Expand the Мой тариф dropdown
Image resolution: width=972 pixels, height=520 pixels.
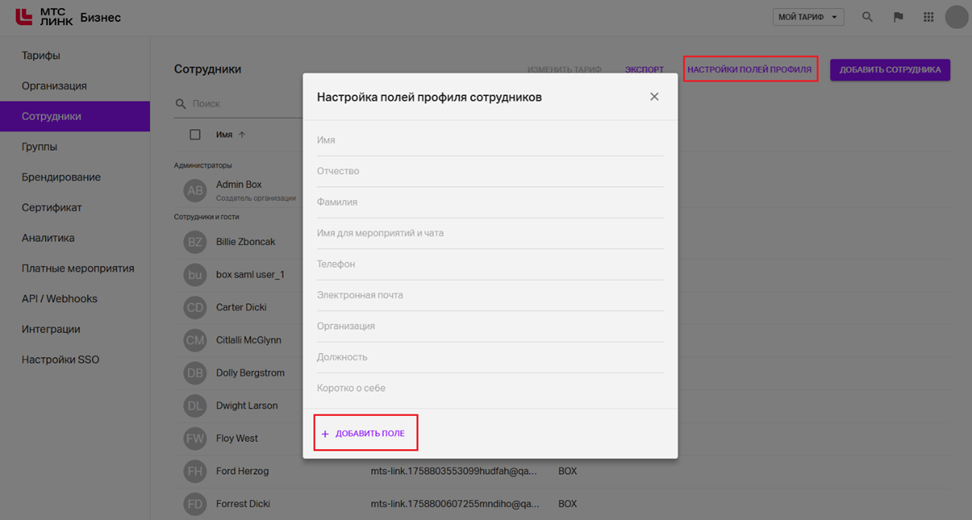809,17
